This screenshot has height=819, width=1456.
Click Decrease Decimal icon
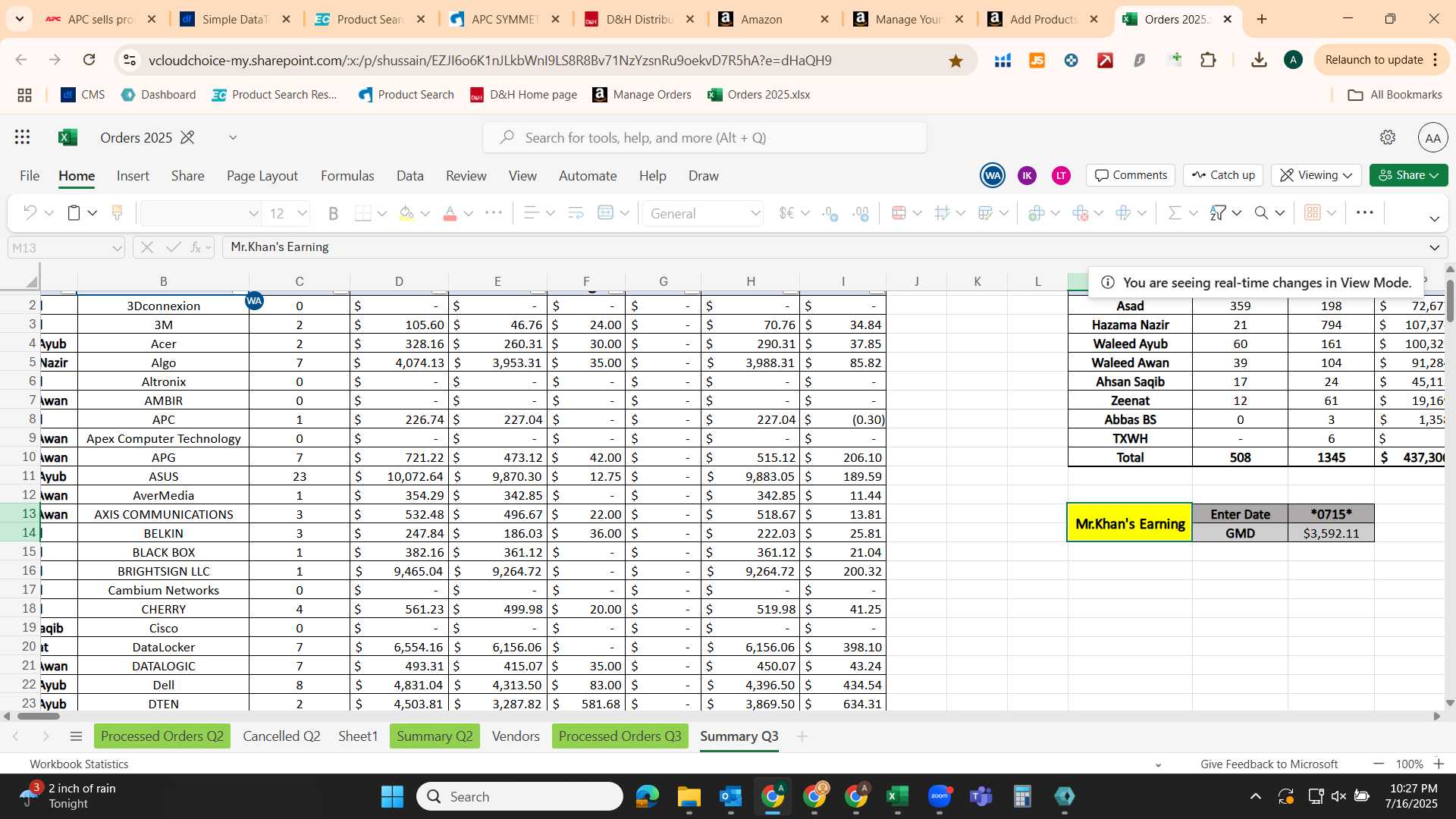point(861,213)
